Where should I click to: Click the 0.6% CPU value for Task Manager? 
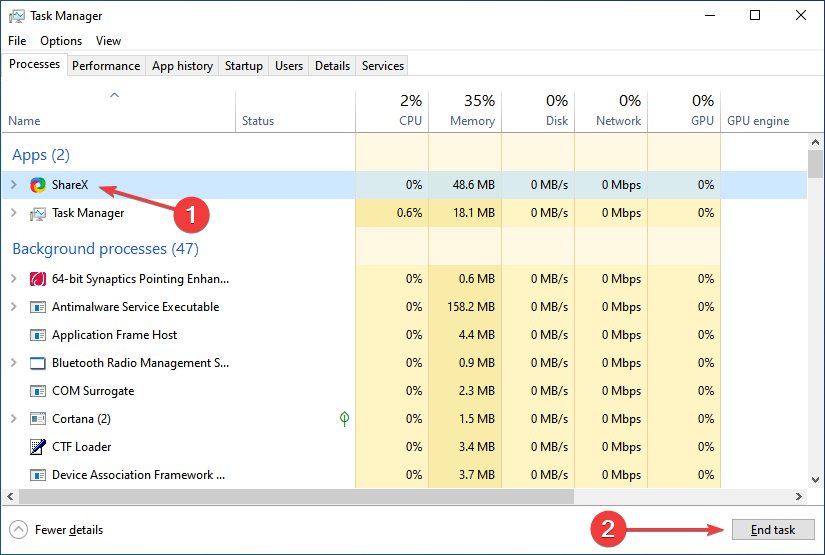click(409, 213)
